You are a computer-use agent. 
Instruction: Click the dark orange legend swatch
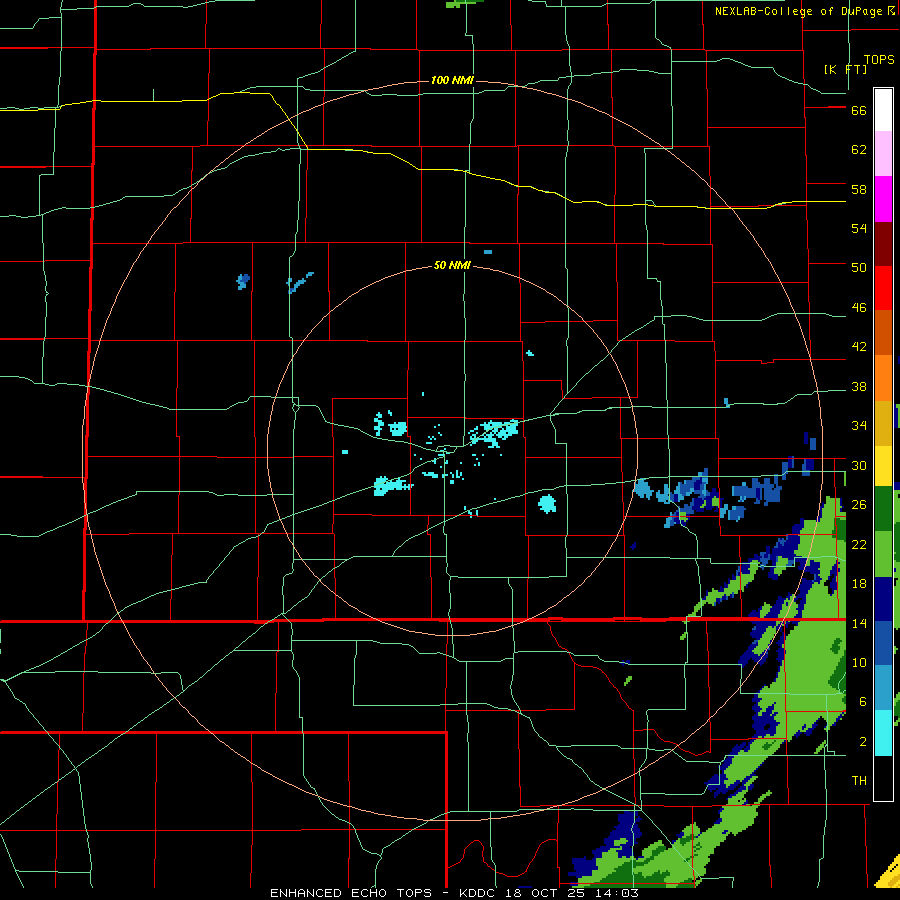(883, 333)
